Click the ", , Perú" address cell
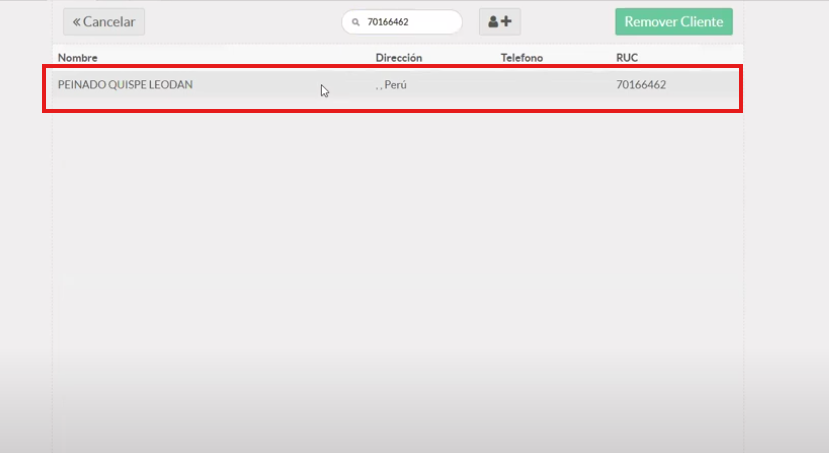The width and height of the screenshot is (829, 453). 392,85
